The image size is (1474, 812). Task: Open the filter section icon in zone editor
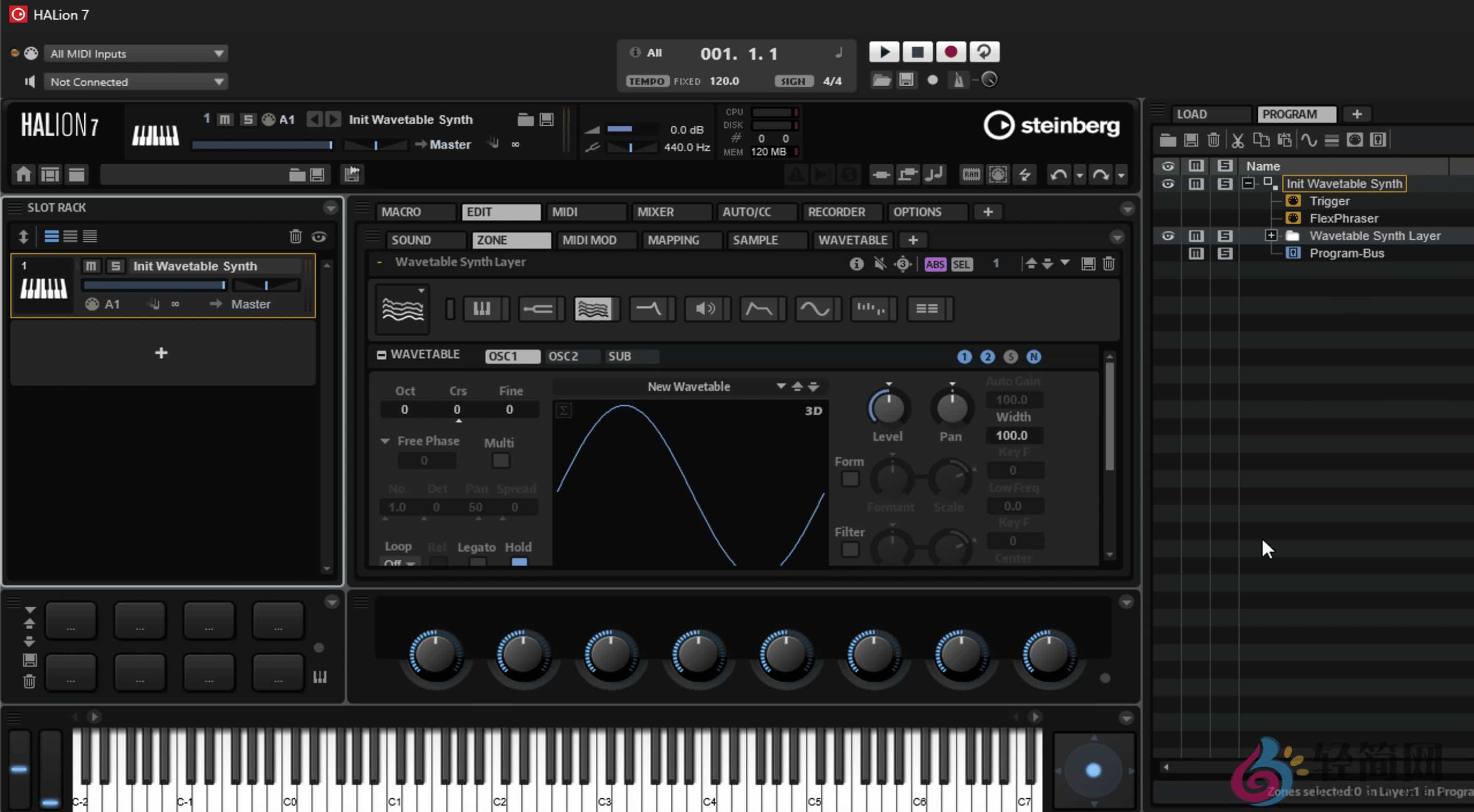point(648,309)
